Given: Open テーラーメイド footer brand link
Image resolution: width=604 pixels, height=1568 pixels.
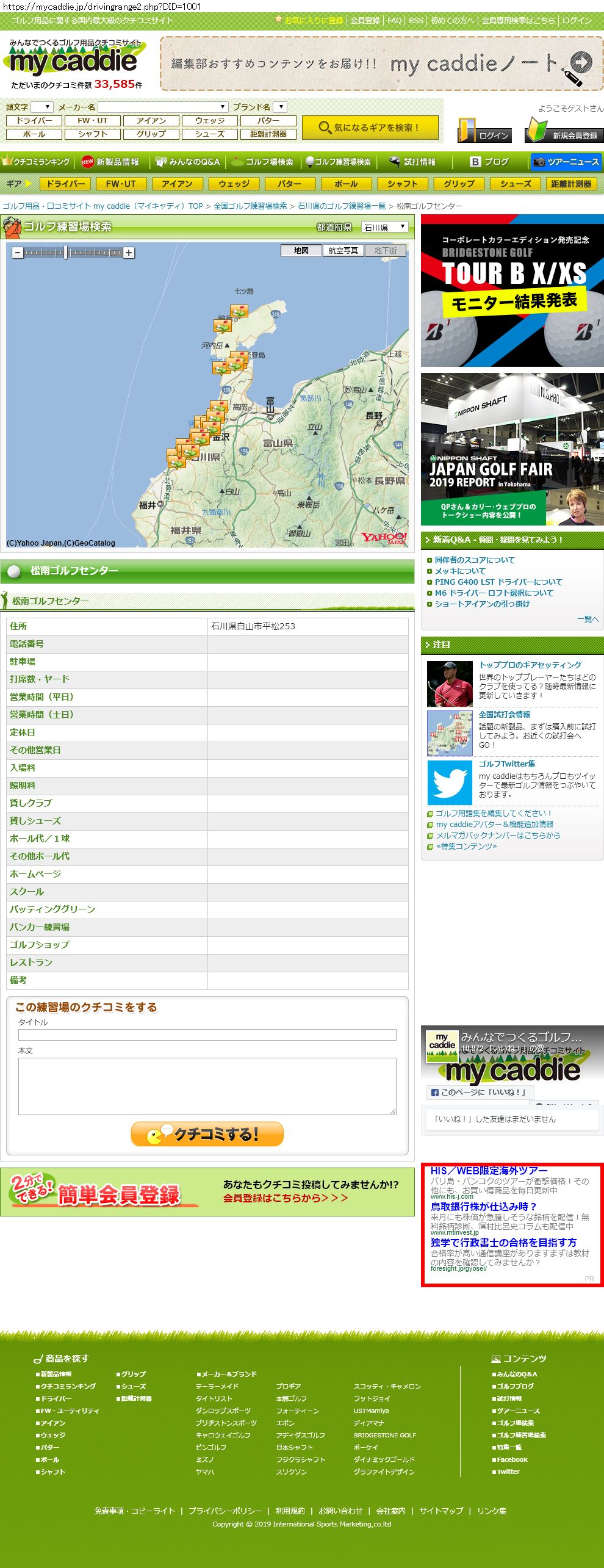Looking at the screenshot, I should tap(217, 1386).
